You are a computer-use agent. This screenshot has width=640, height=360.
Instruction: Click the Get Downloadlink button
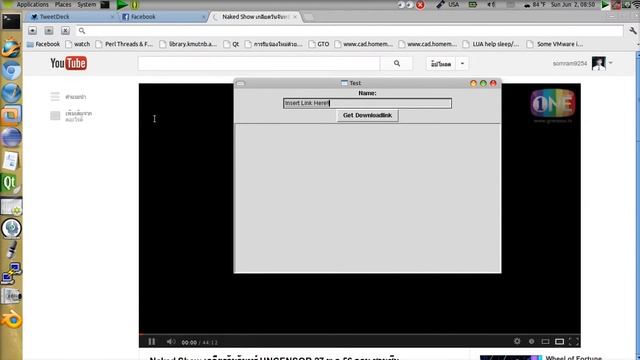(367, 116)
